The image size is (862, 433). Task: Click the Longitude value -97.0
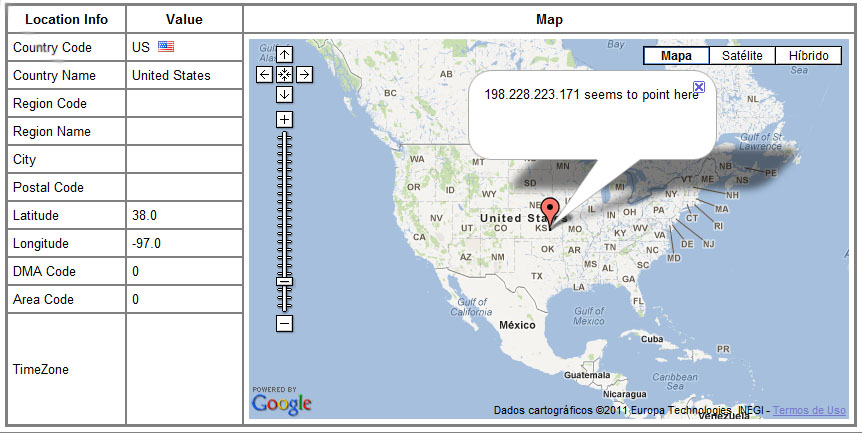(x=147, y=243)
